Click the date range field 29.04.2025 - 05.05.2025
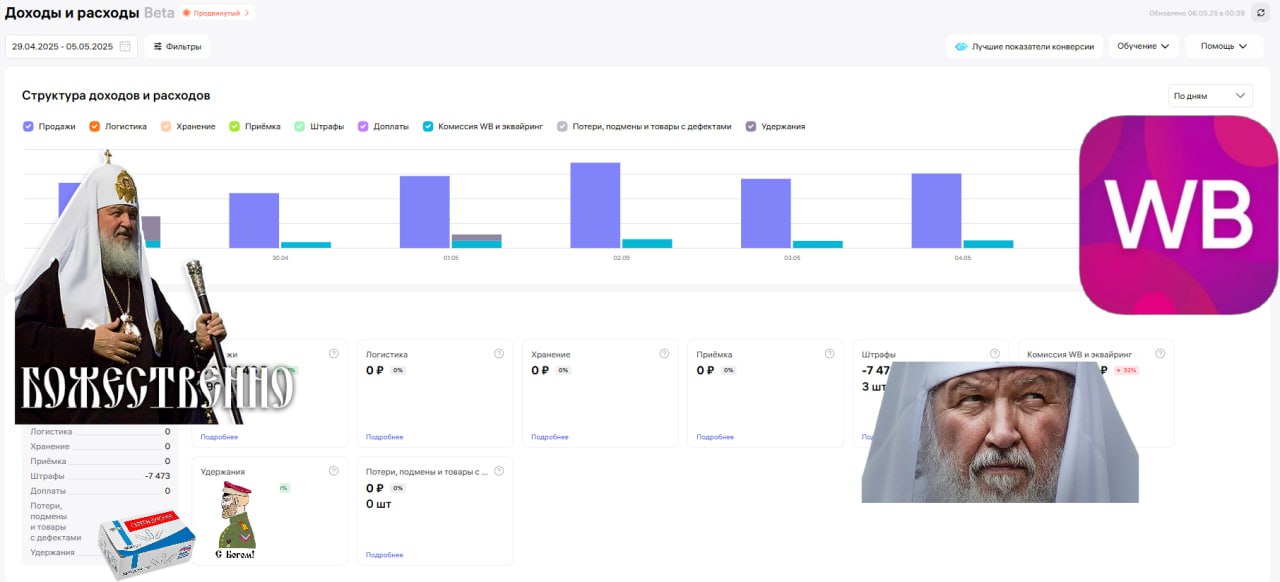This screenshot has height=582, width=1280. 71,46
